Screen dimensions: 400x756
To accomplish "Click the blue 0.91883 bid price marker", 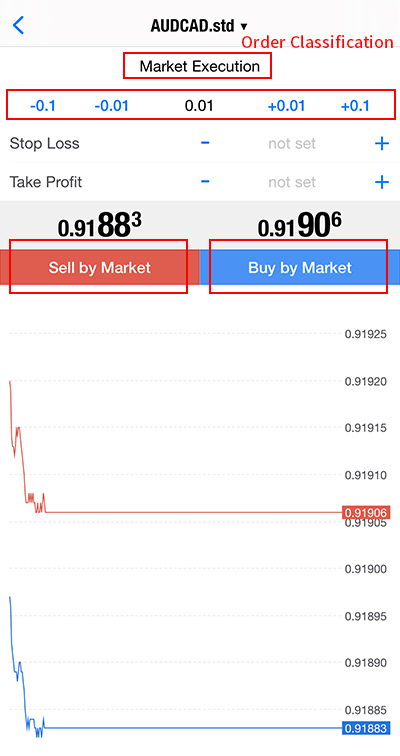I will click(365, 728).
